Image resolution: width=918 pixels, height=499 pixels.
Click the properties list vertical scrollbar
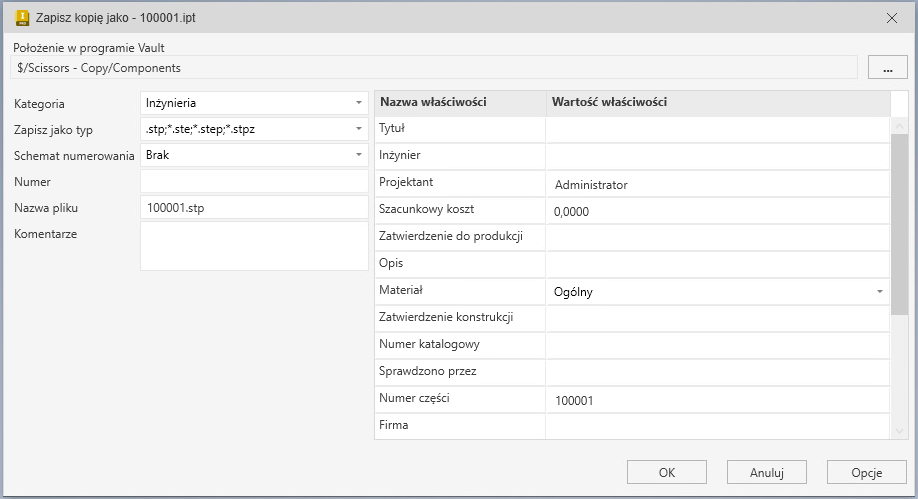tap(899, 225)
